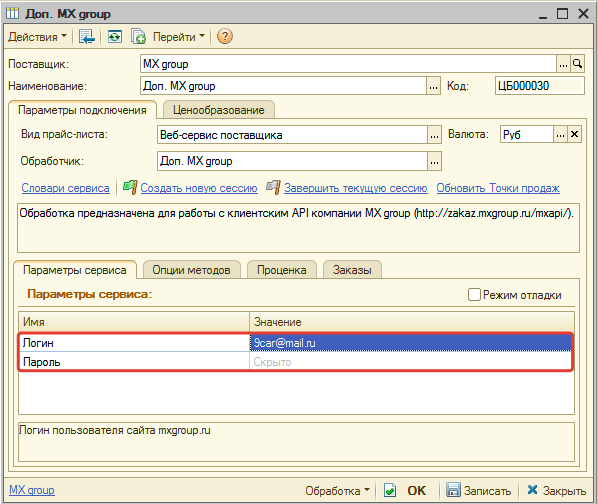Open the Обработка dropdown at the bottom
The image size is (598, 504).
click(337, 490)
